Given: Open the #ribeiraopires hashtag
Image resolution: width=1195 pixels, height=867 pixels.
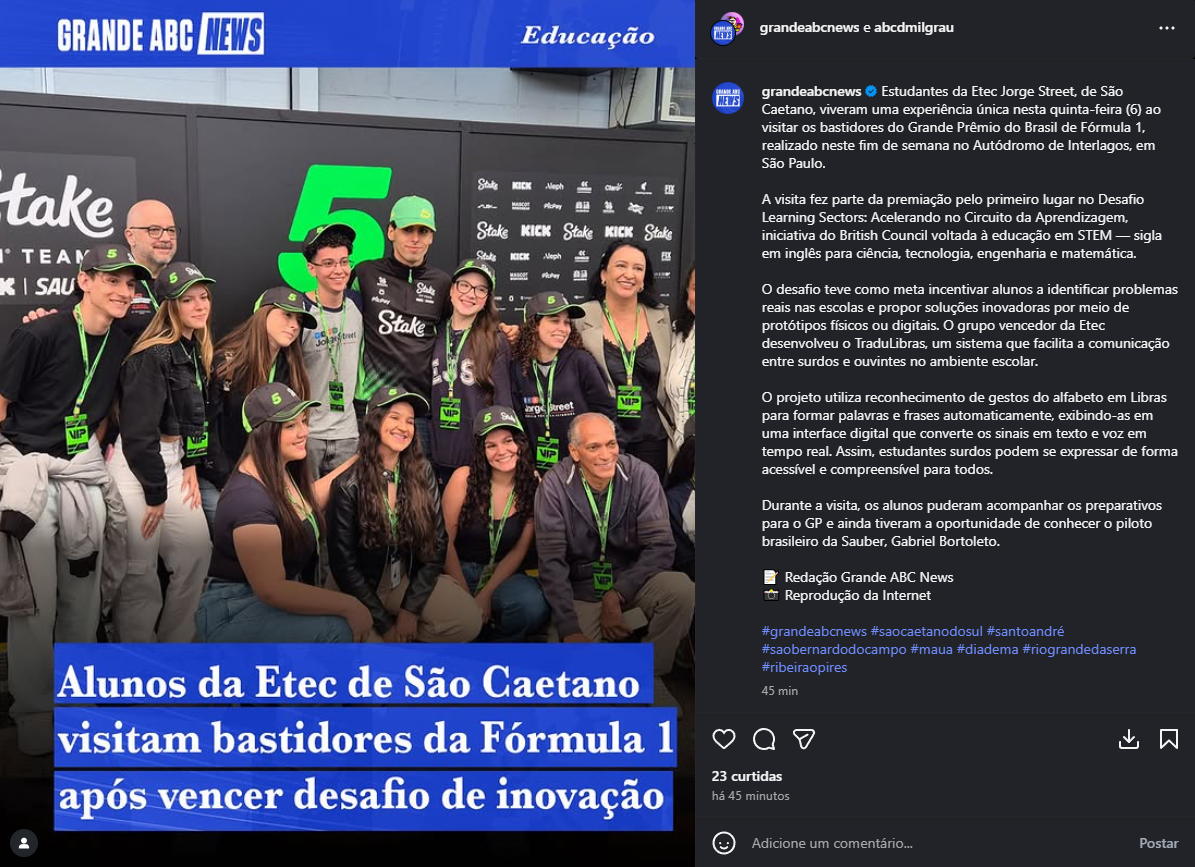Looking at the screenshot, I should click(x=804, y=667).
